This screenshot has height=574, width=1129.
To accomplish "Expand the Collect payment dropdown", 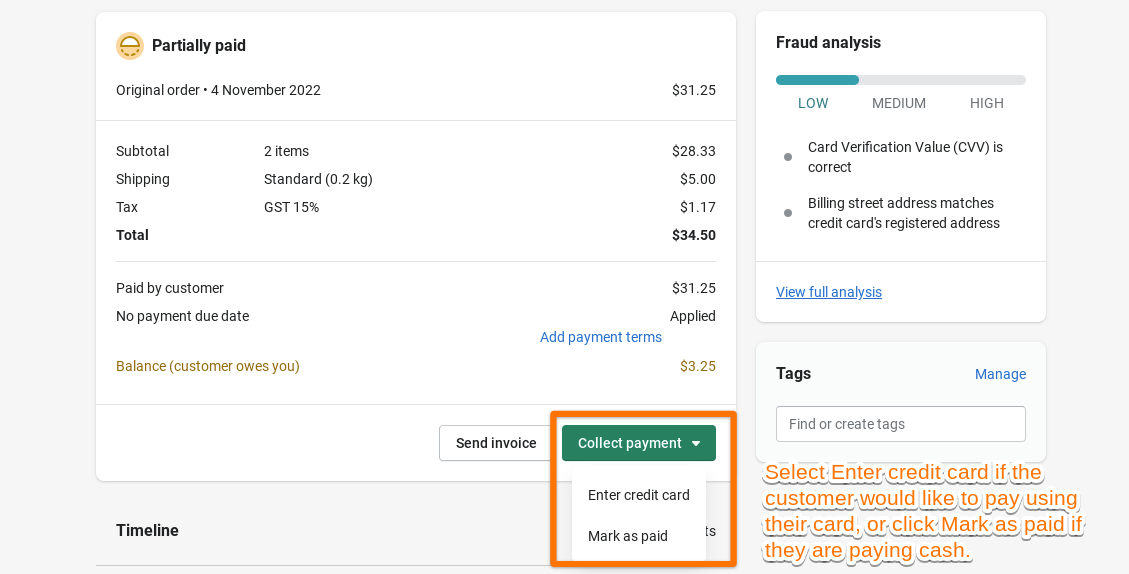I will pyautogui.click(x=638, y=443).
